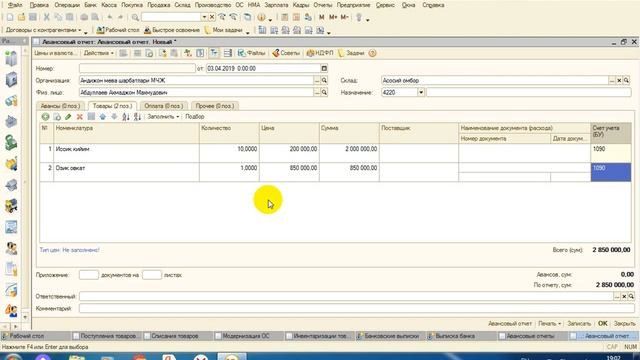Click the scissors cut icon in main toolbar

click(x=47, y=17)
